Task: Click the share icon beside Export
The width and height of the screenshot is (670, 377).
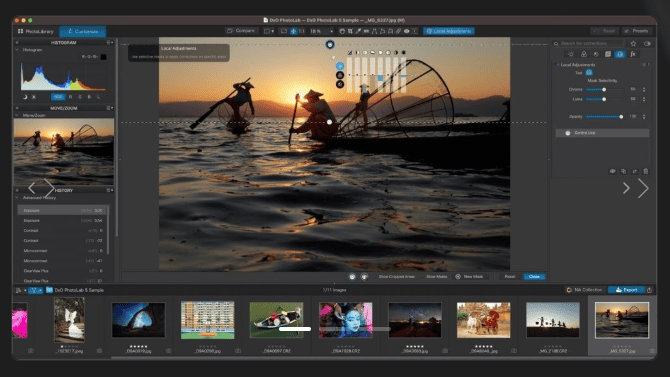Action: 649,290
